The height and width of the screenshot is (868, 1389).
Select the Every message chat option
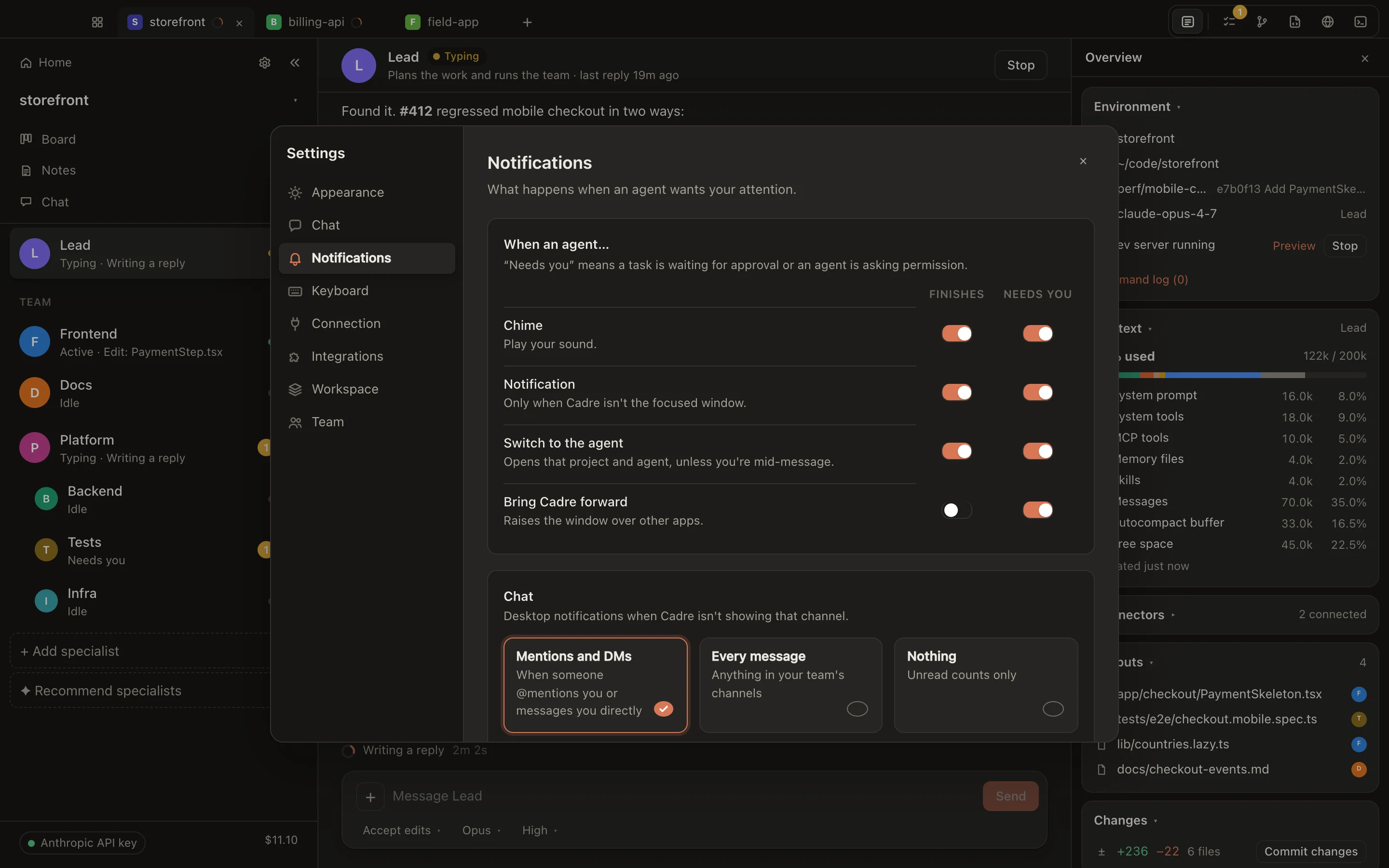click(790, 685)
